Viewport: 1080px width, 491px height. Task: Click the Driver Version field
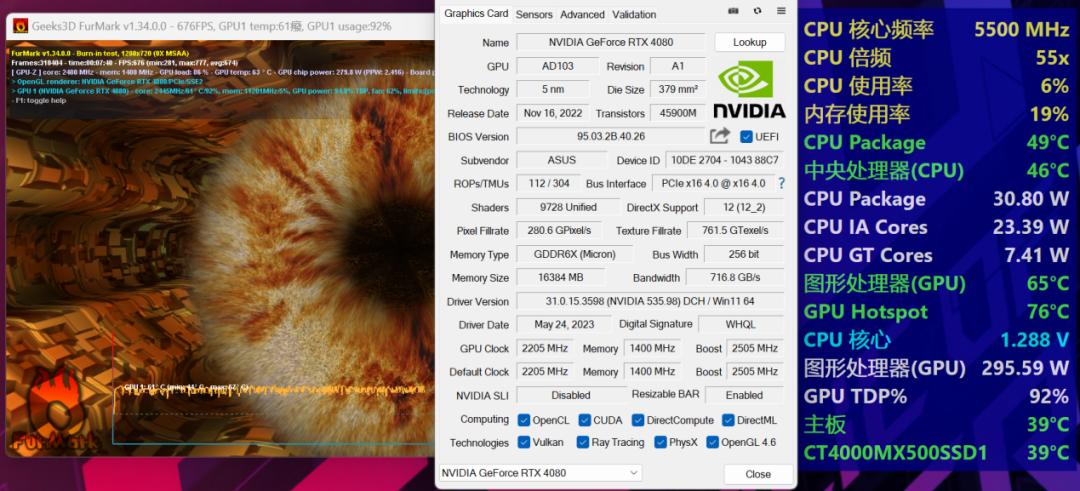[x=650, y=301]
